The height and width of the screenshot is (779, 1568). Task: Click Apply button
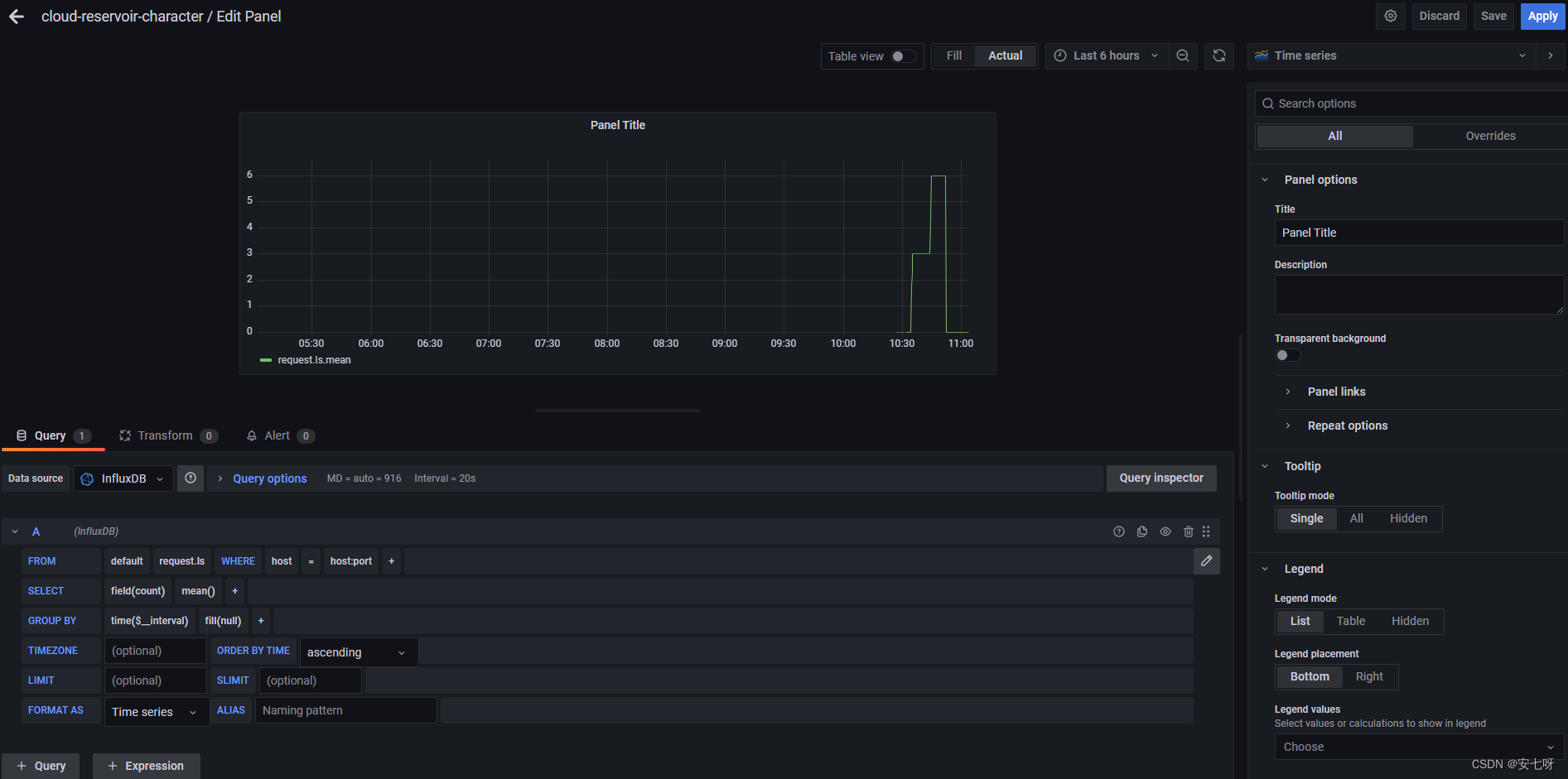click(x=1542, y=16)
